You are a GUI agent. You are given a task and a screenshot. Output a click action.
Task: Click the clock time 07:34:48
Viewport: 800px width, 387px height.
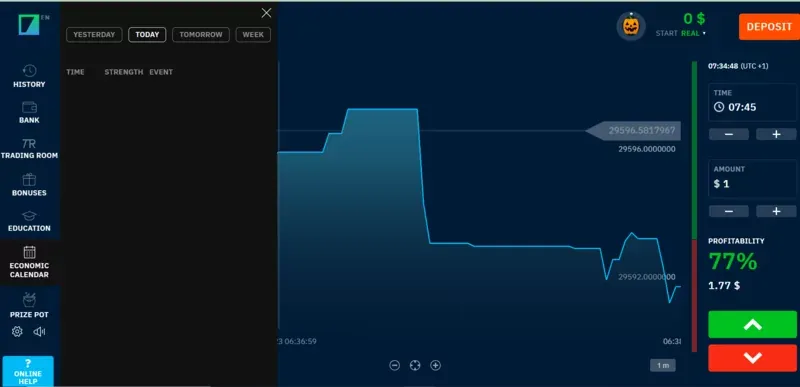click(722, 66)
